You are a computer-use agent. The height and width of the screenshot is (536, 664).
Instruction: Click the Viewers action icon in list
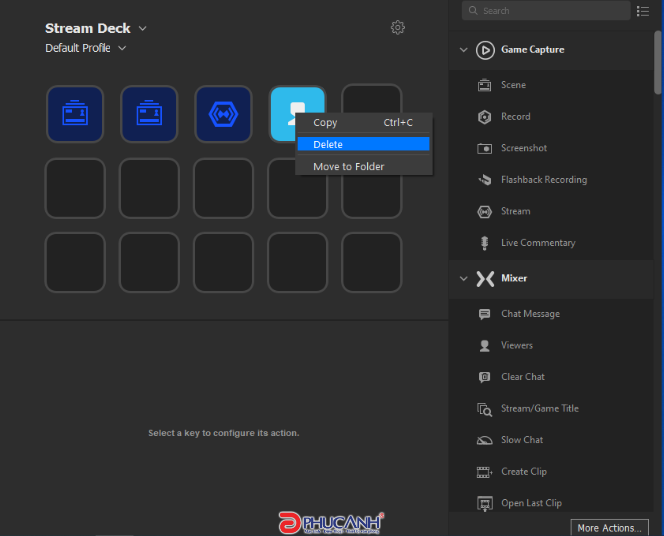pos(484,346)
